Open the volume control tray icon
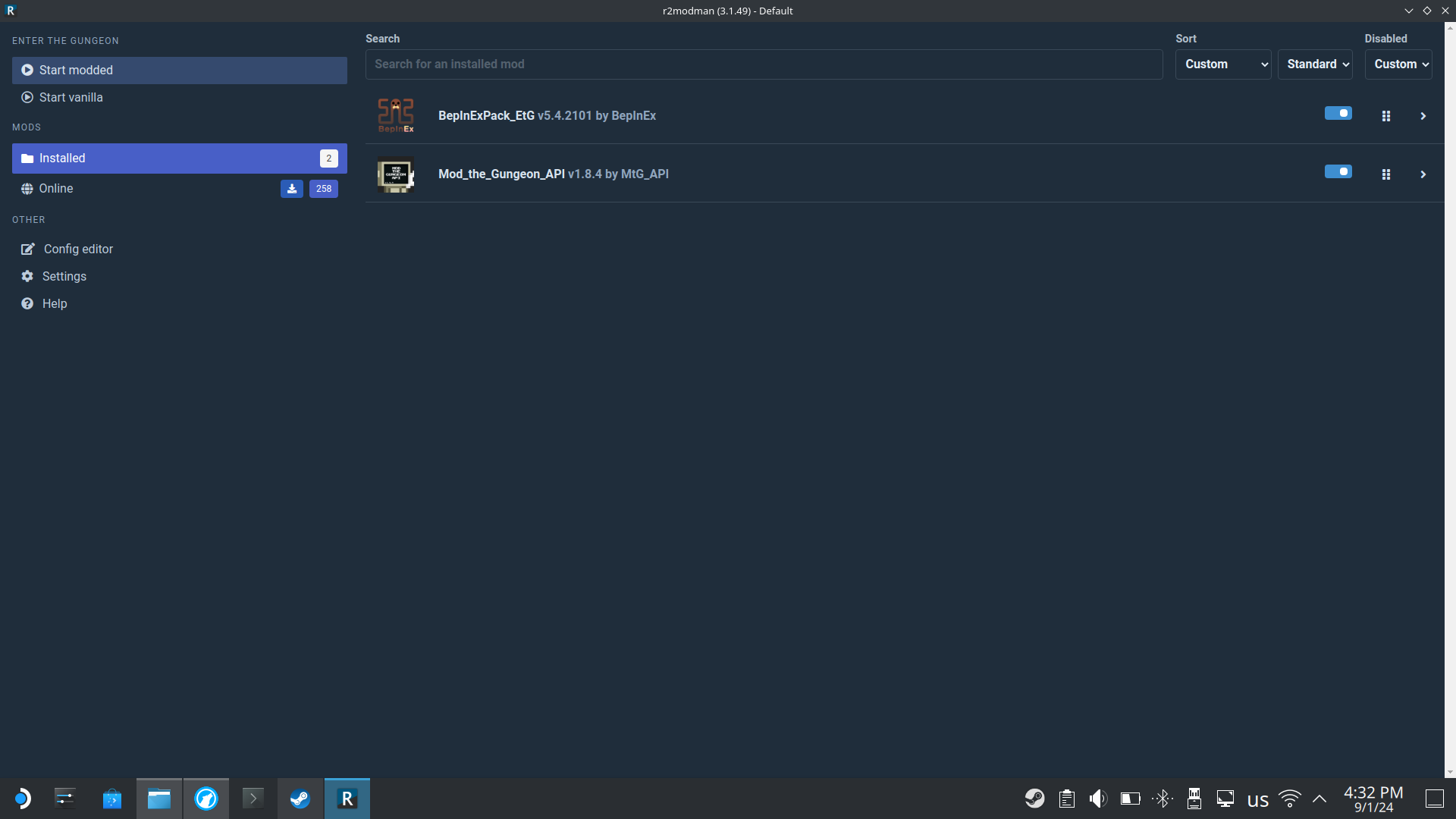The image size is (1456, 819). pos(1099,799)
